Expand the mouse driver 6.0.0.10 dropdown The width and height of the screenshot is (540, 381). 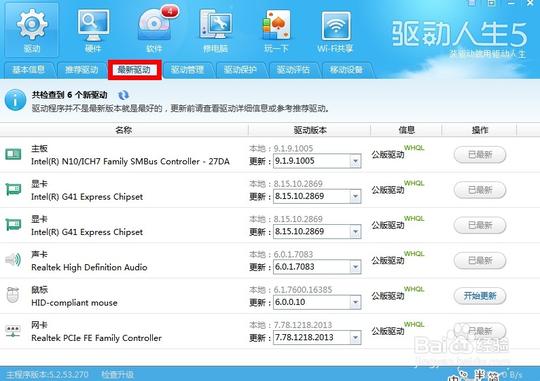[x=355, y=302]
